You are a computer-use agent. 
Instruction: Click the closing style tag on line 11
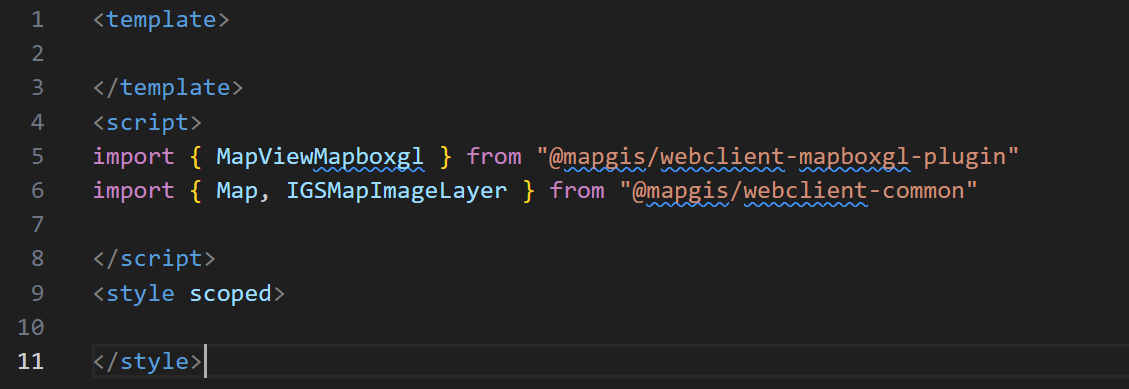[x=147, y=361]
